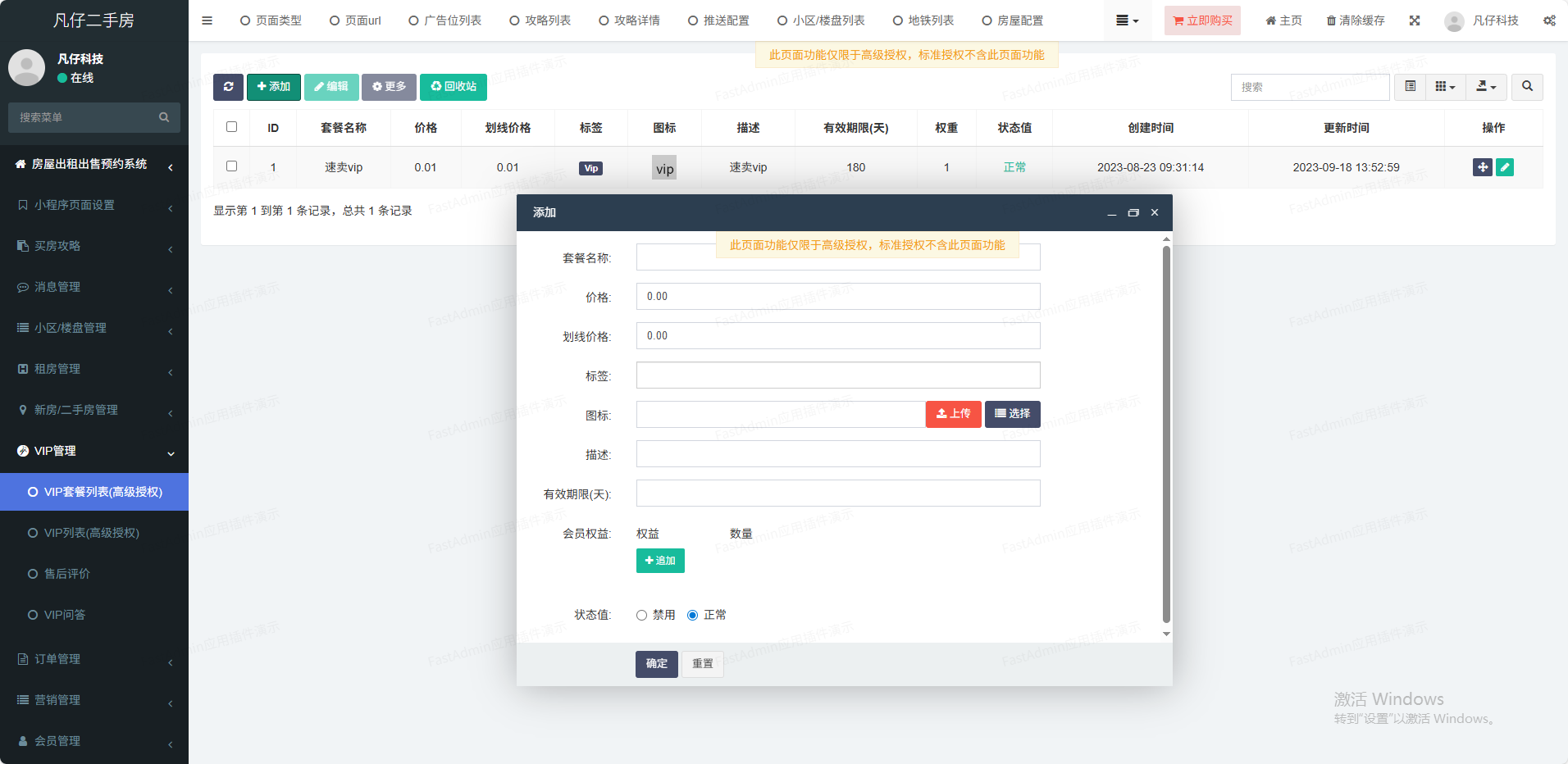Click the green edit pencil in row 1

(x=1505, y=167)
